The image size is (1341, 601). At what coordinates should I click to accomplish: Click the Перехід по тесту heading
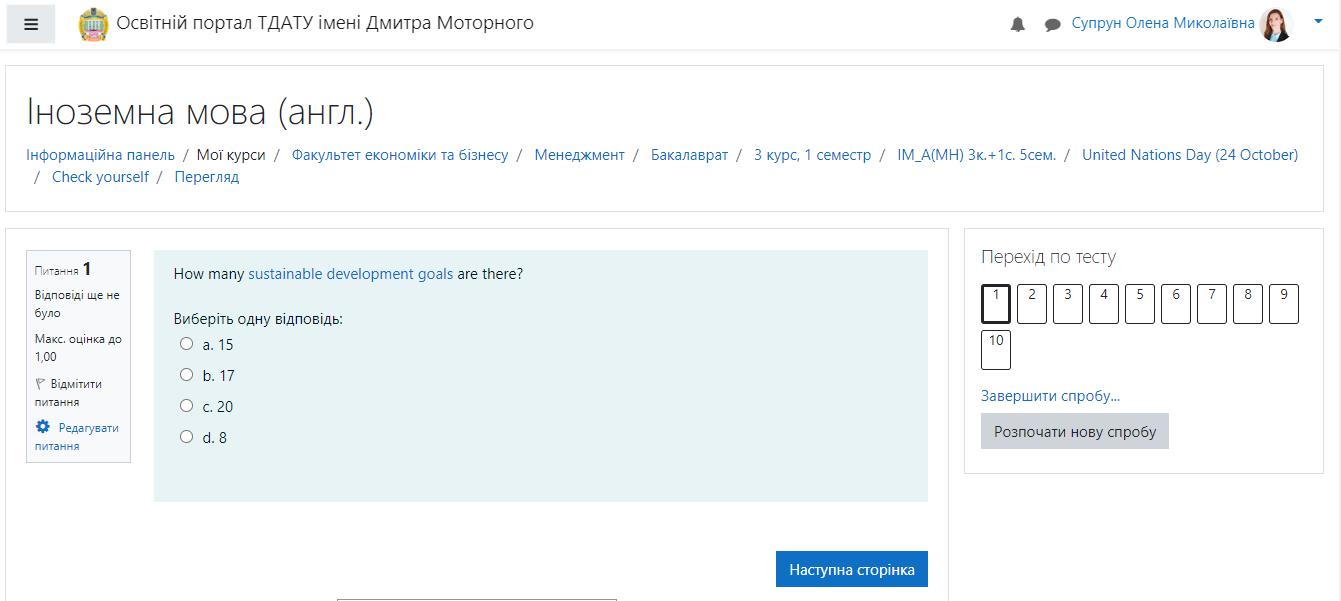point(1048,257)
